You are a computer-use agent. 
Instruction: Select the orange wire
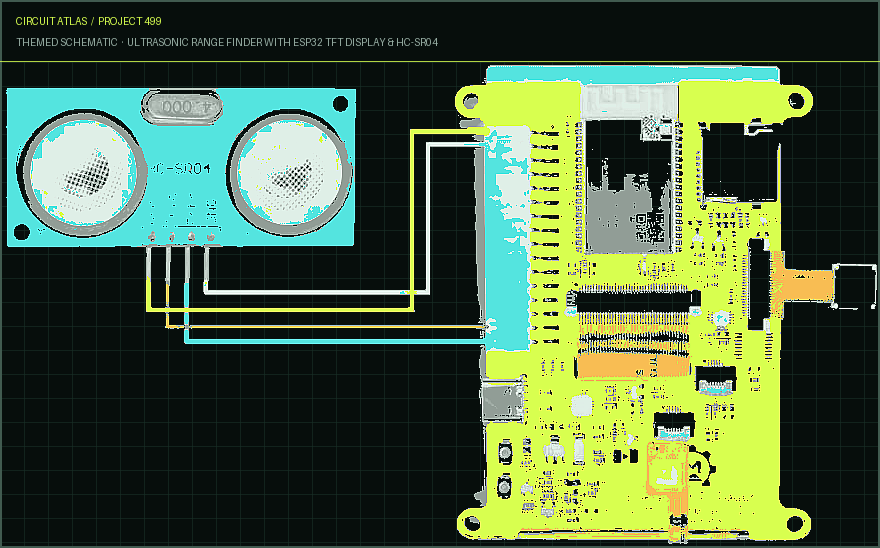(x=326, y=326)
